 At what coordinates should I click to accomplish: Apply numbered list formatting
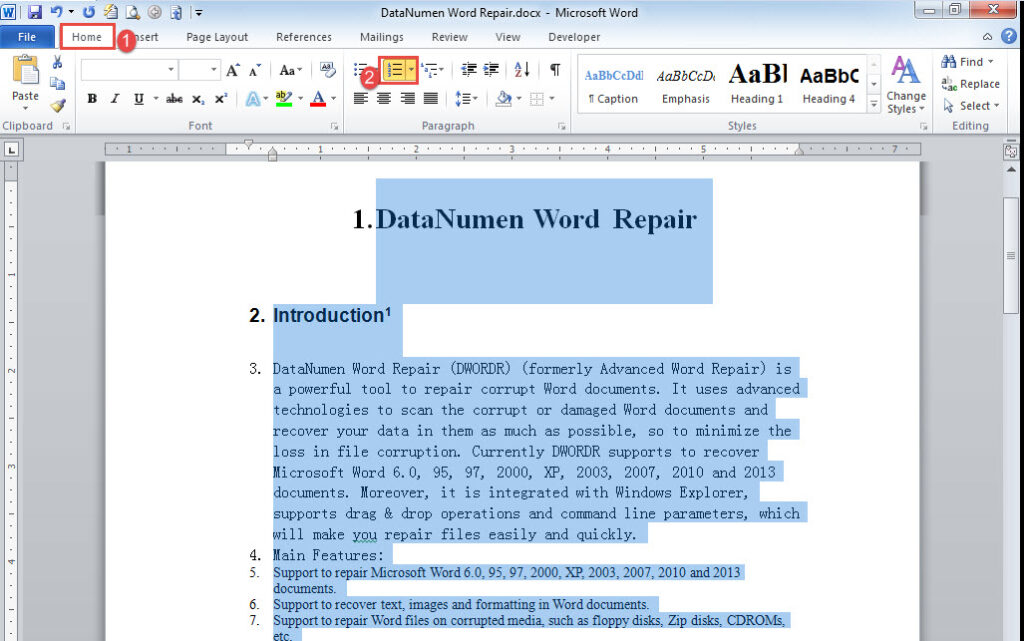(x=396, y=68)
